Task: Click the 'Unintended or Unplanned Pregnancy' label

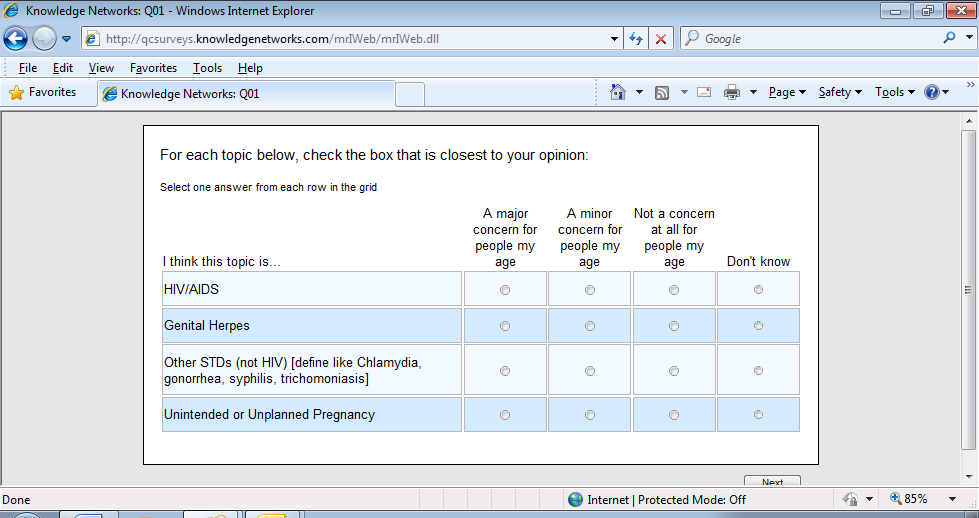Action: point(269,415)
